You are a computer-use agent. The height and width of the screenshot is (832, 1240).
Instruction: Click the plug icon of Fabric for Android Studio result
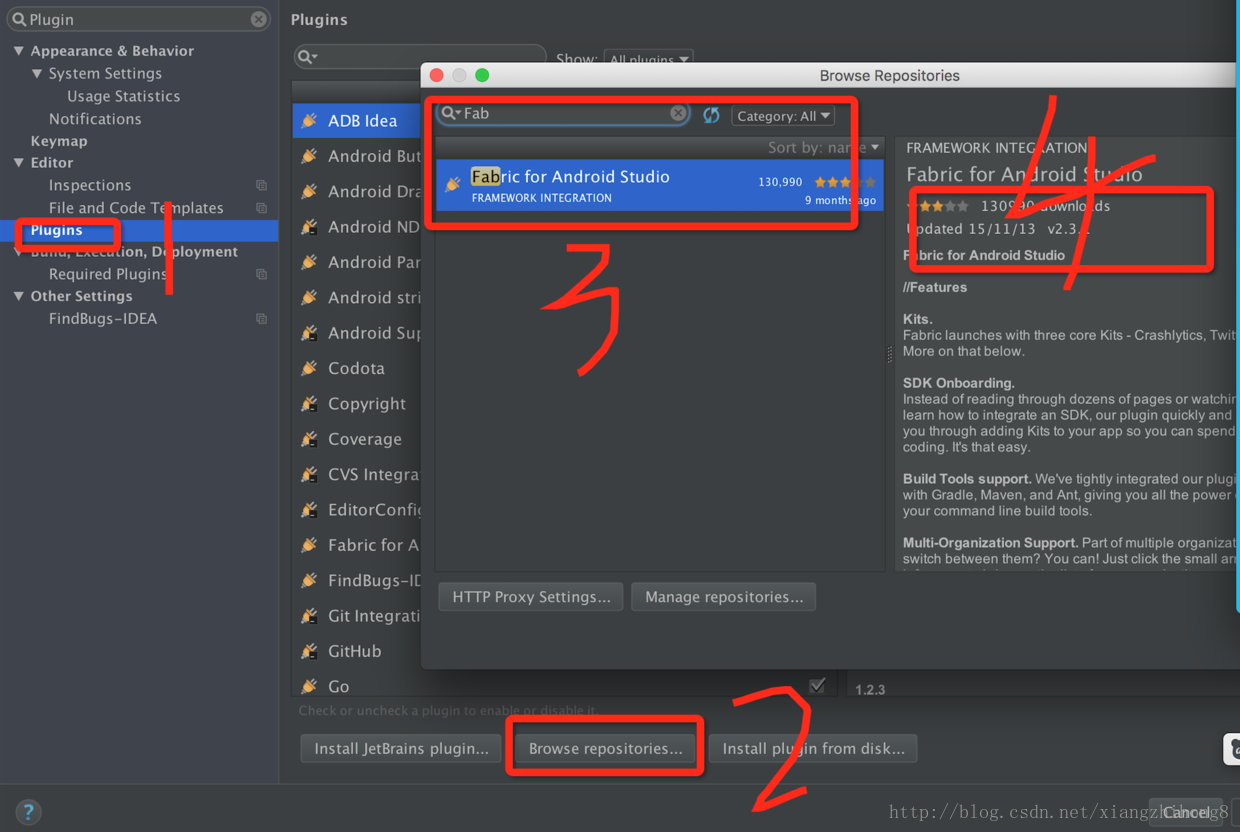click(x=453, y=184)
